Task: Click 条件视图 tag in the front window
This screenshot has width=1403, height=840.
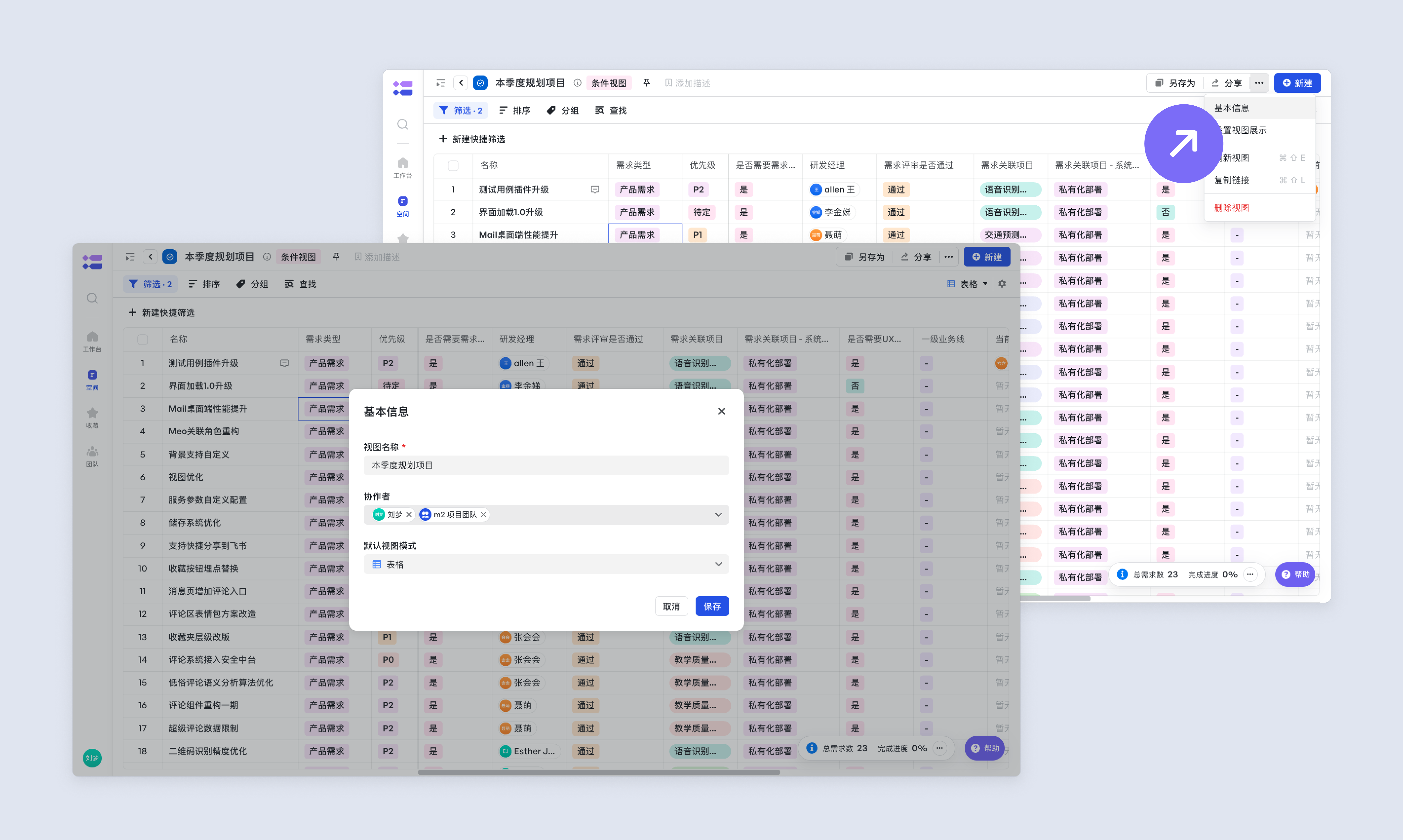Action: click(298, 257)
